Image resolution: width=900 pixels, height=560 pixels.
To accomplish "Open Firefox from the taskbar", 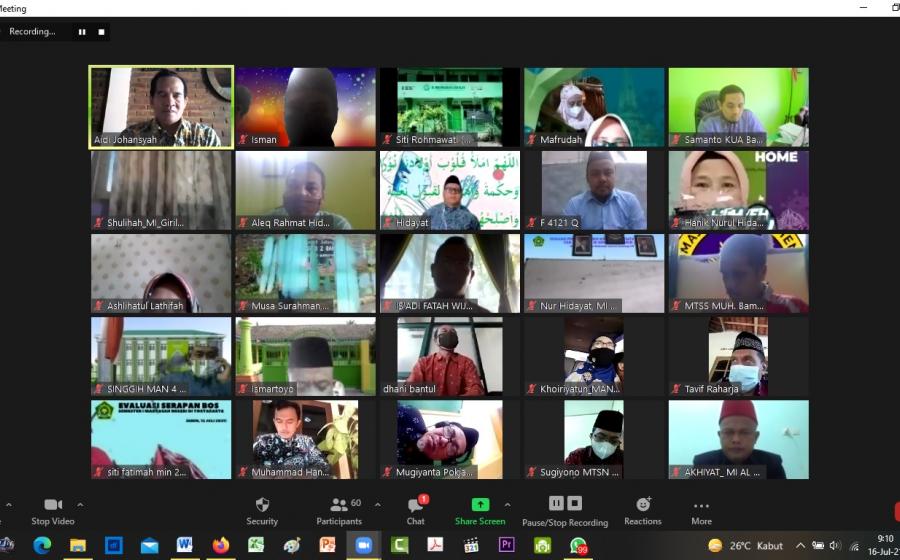I will (x=221, y=545).
